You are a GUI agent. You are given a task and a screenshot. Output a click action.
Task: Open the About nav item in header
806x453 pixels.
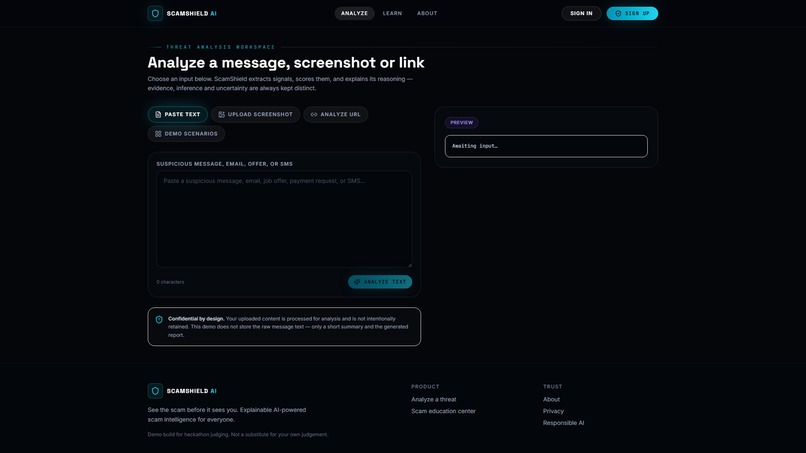427,13
